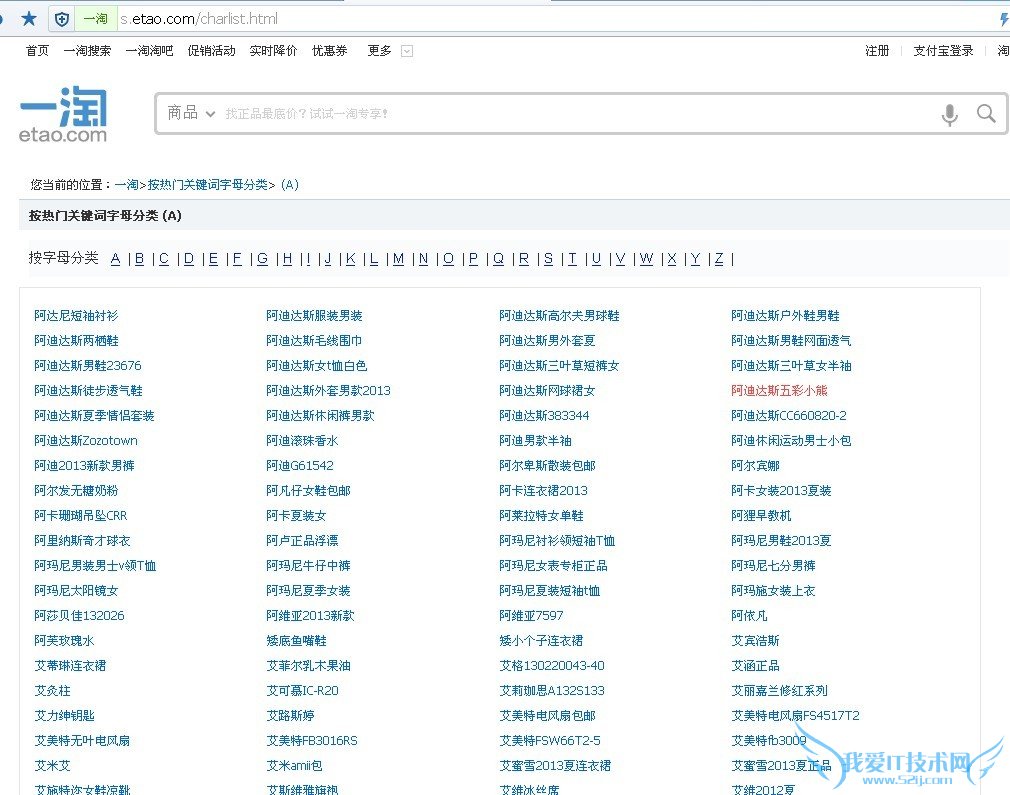Open keyword 阿玛尼女表专柜正品
The image size is (1010, 795).
click(x=553, y=566)
